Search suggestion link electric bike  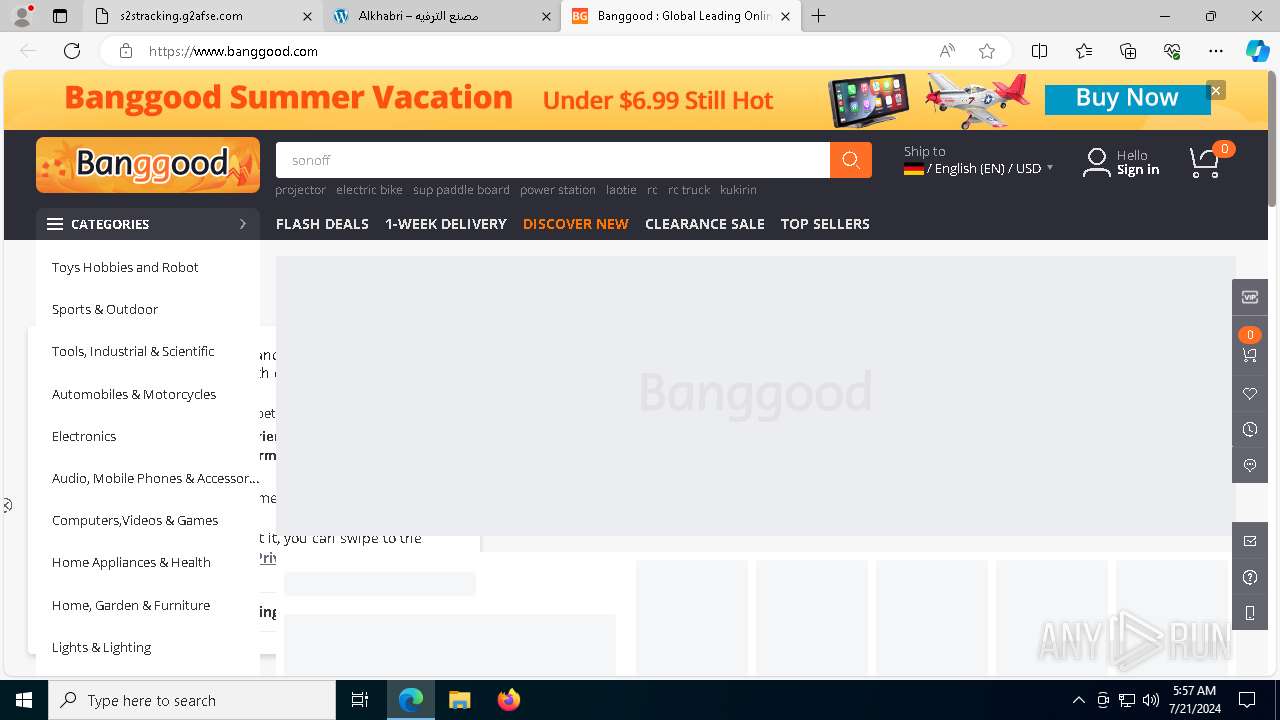tap(369, 190)
